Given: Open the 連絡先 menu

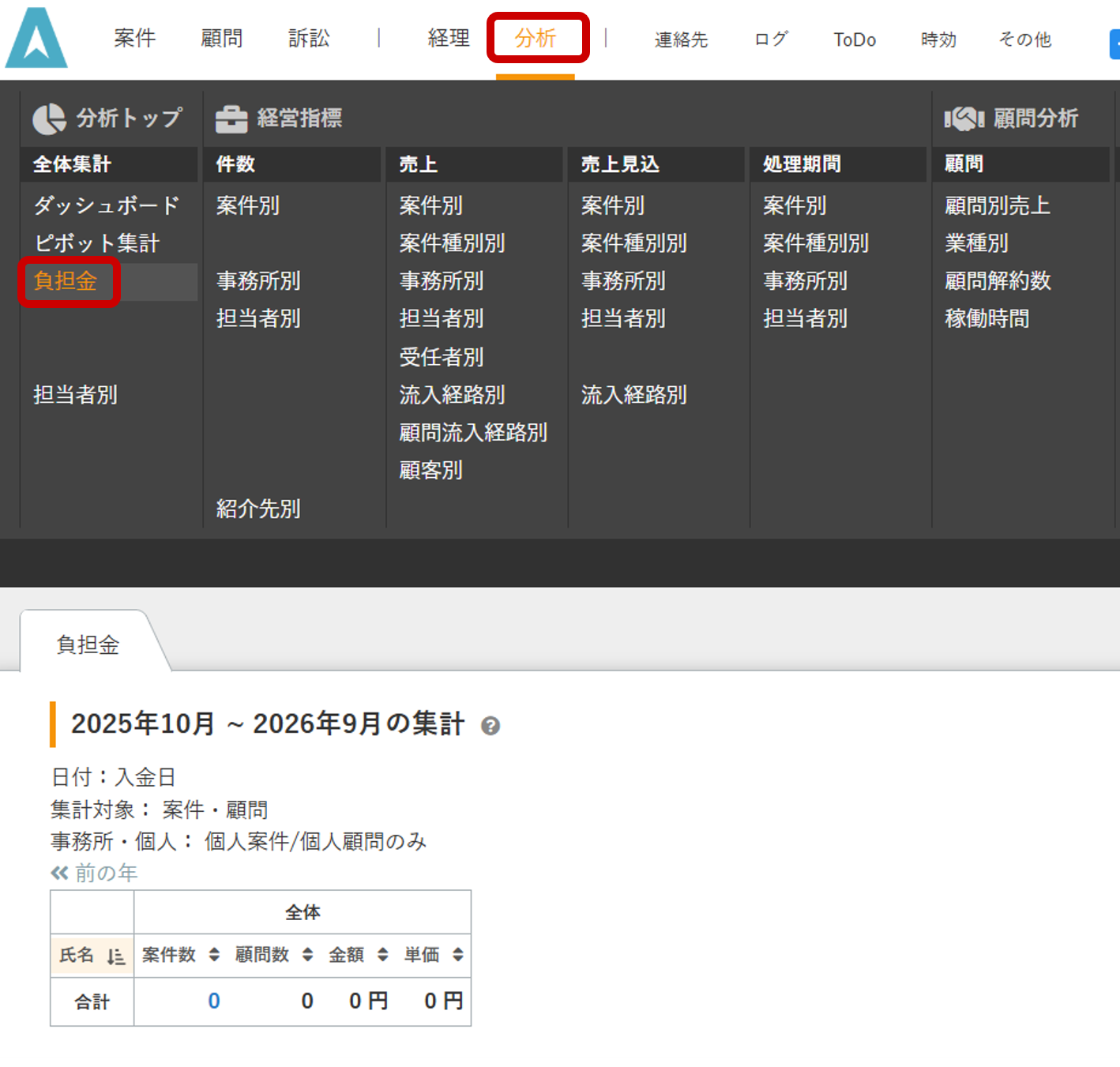Looking at the screenshot, I should click(x=681, y=39).
